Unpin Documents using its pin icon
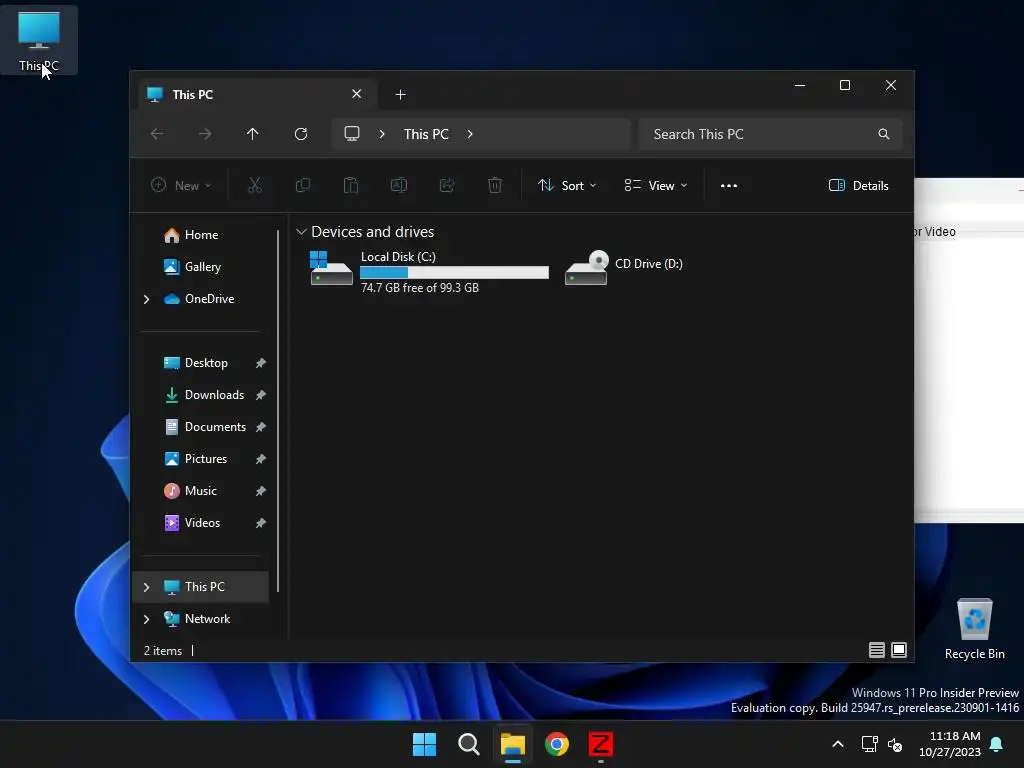The image size is (1024, 768). 261,427
